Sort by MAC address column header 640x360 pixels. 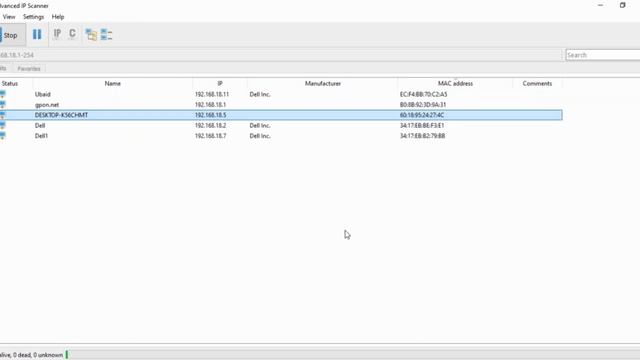click(x=456, y=83)
